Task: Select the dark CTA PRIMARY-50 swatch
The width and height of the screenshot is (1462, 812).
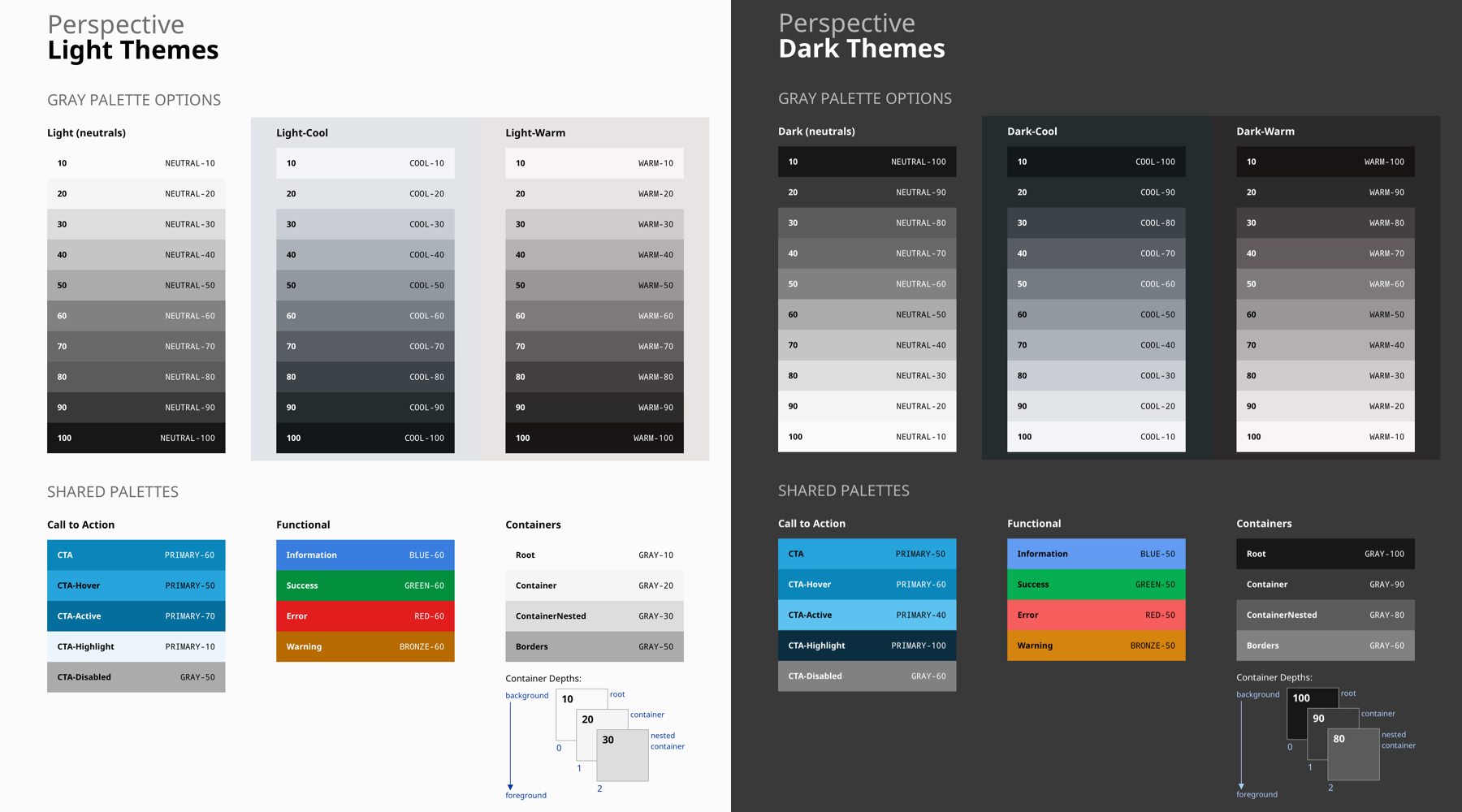Action: pos(867,554)
